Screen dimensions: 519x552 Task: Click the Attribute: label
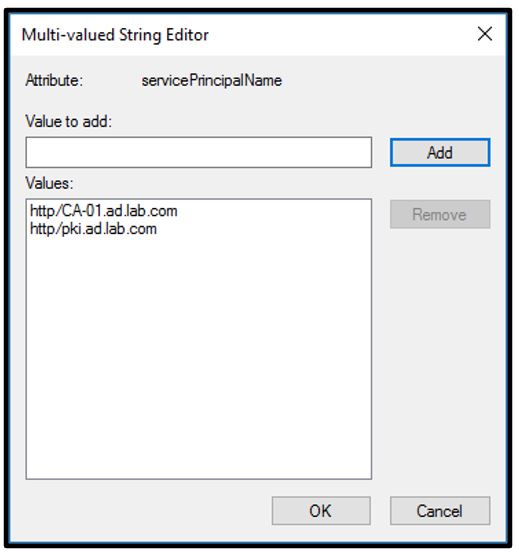[54, 80]
